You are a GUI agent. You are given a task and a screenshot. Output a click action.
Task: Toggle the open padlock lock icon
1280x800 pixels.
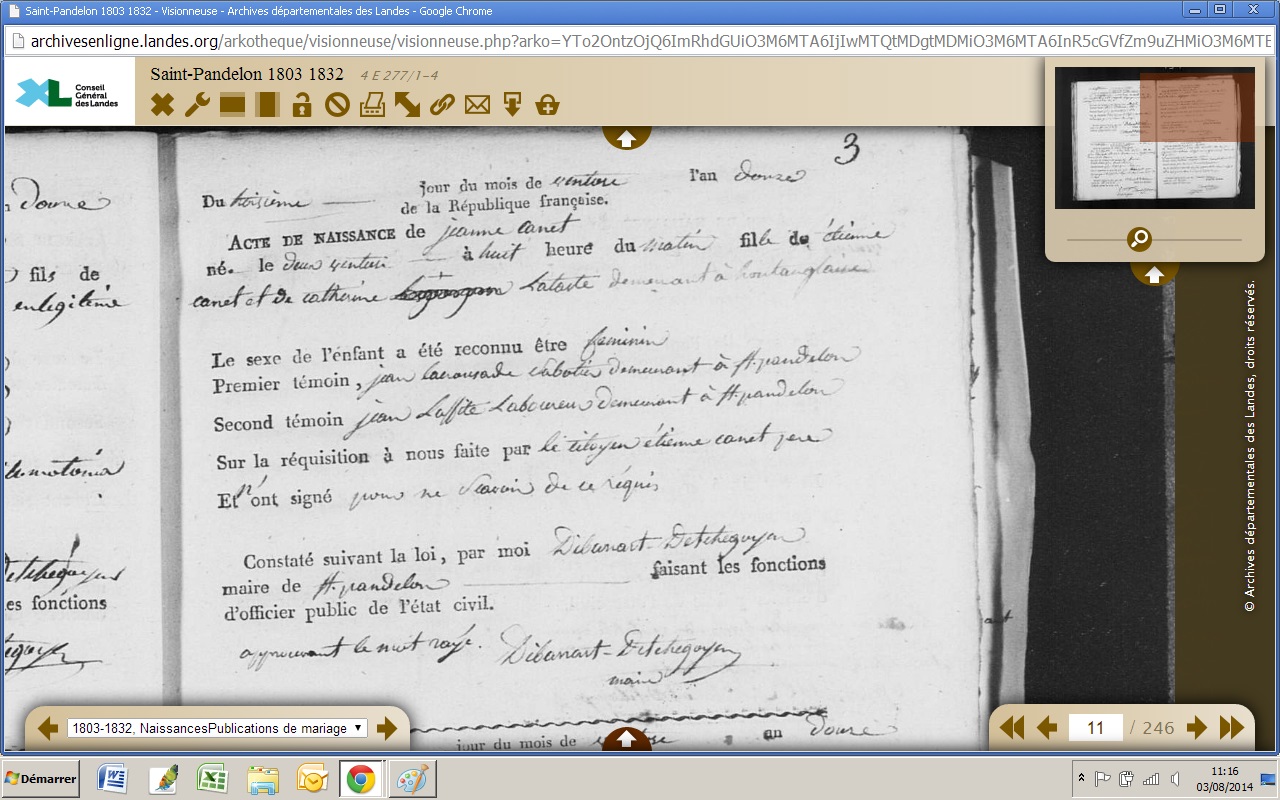pos(302,104)
